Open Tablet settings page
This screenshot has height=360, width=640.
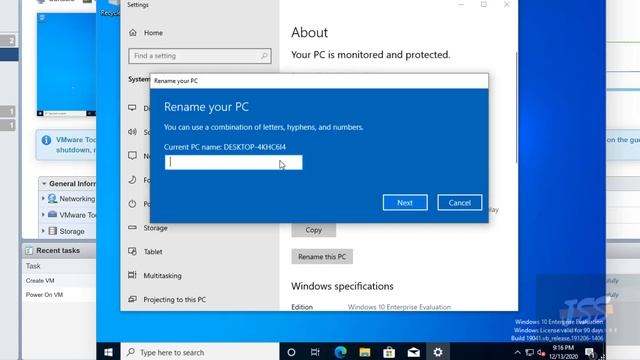(x=153, y=252)
